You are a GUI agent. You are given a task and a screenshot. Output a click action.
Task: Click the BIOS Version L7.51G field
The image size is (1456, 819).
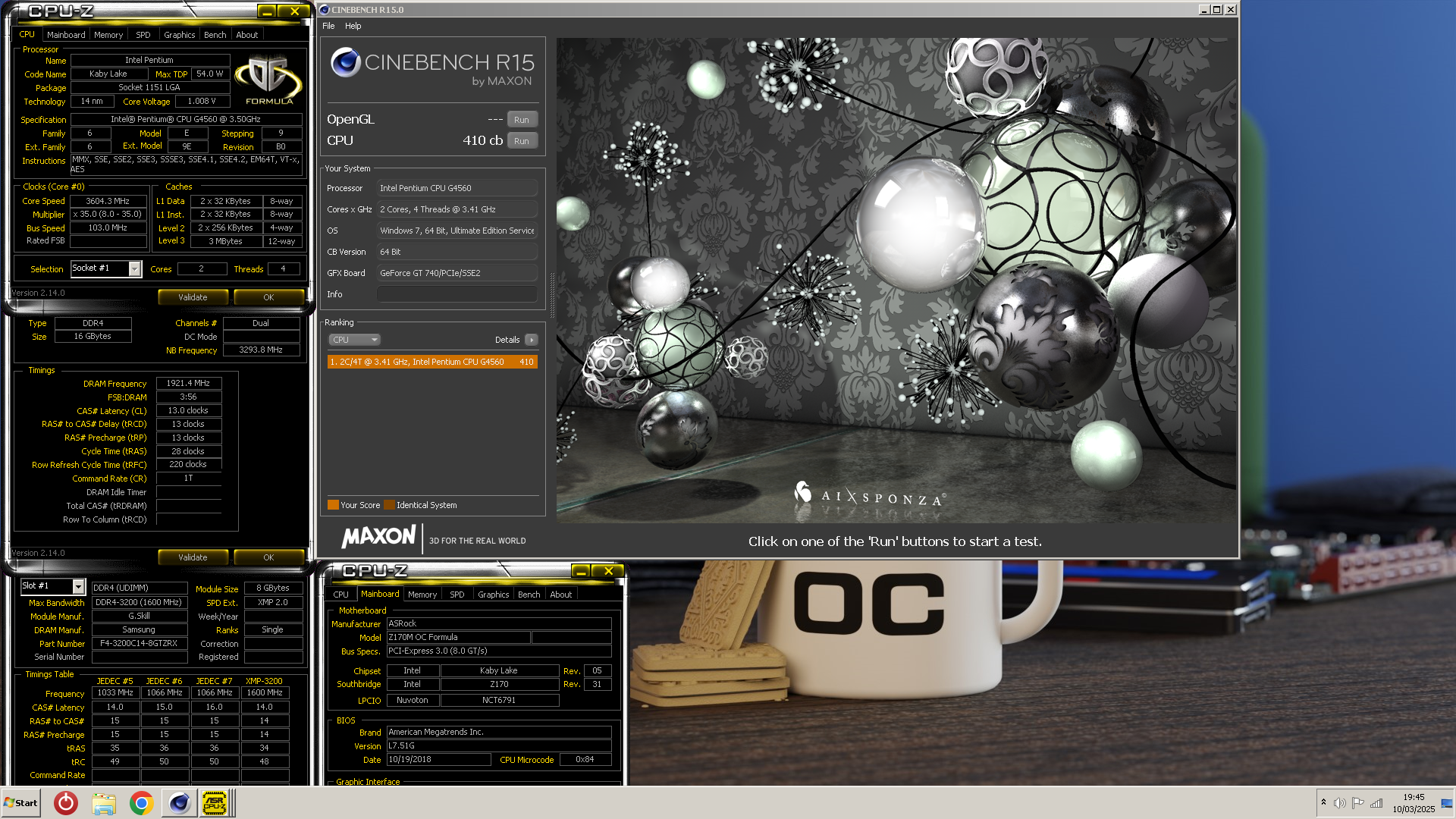click(499, 746)
